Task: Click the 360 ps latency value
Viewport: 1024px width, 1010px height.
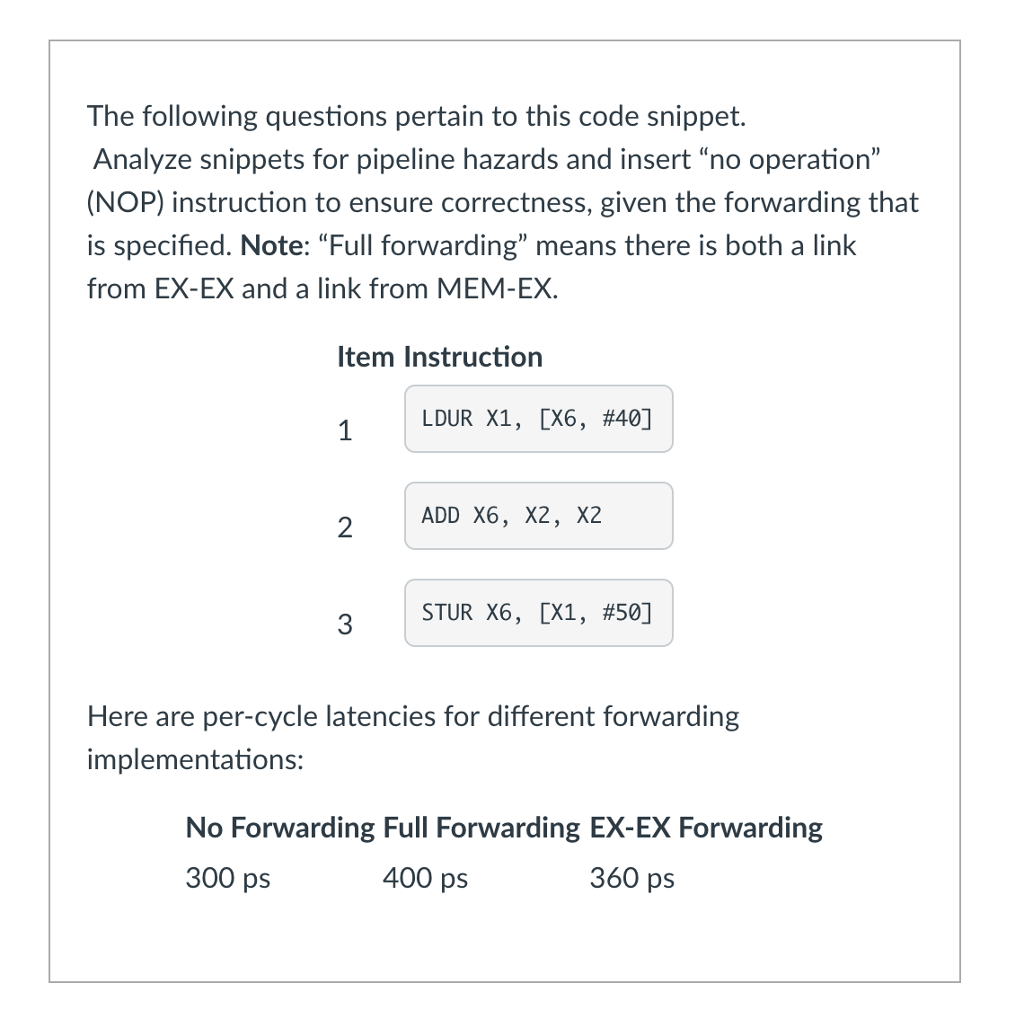Action: [632, 879]
